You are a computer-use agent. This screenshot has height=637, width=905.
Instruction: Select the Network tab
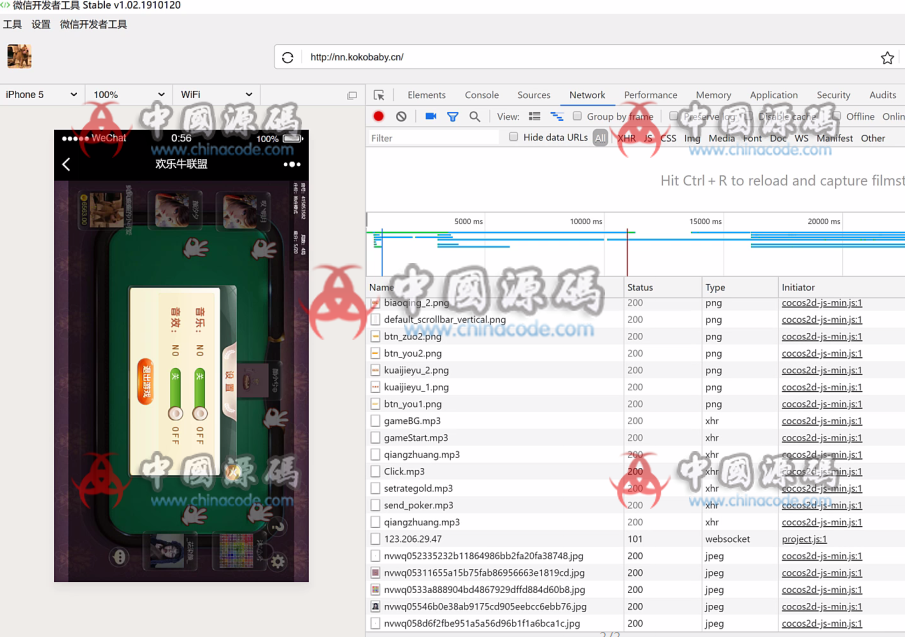coord(587,95)
